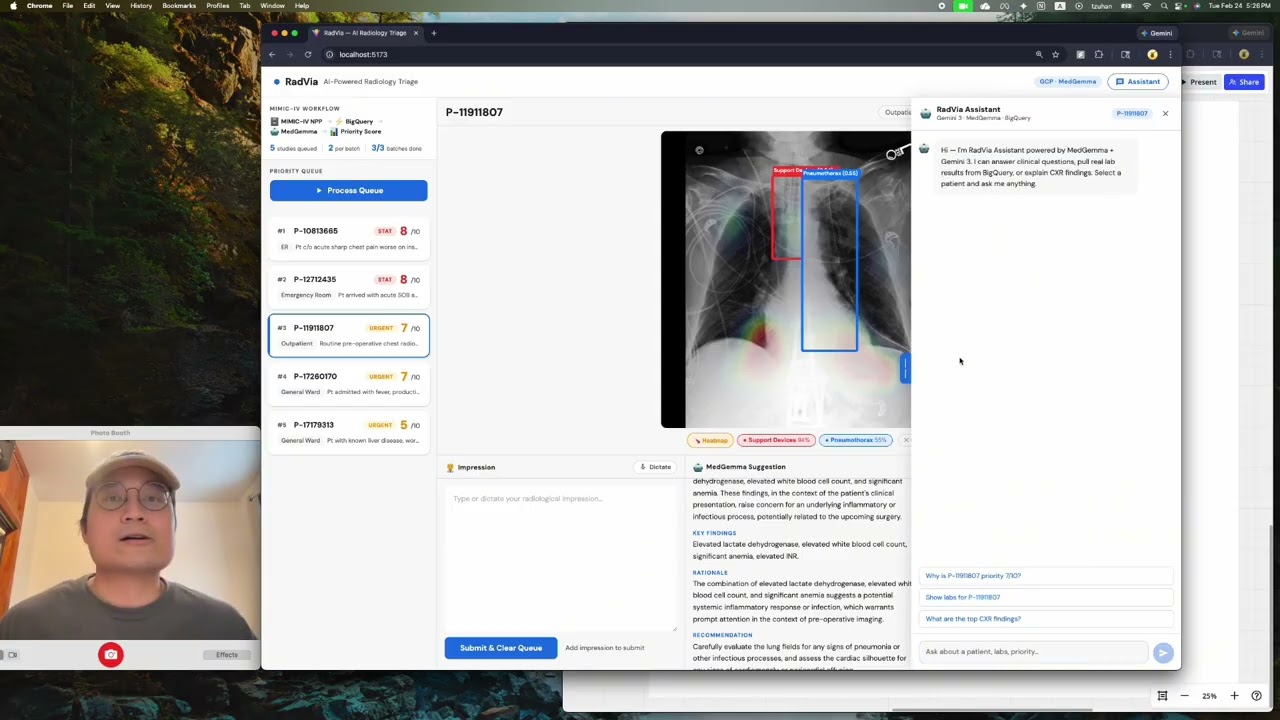Viewport: 1280px width, 720px height.
Task: Click Share button in background window
Action: [x=1244, y=82]
